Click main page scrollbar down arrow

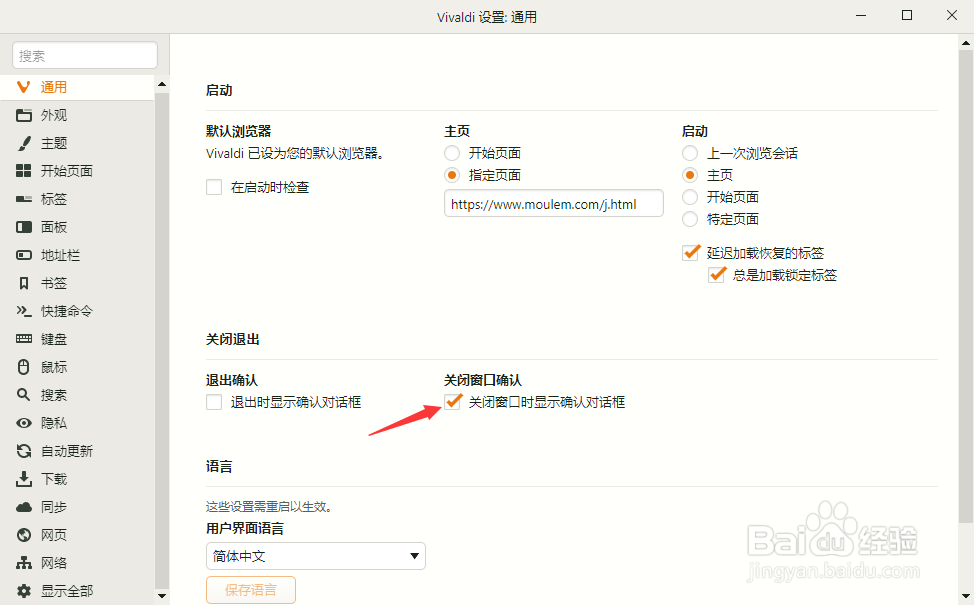tap(966, 596)
